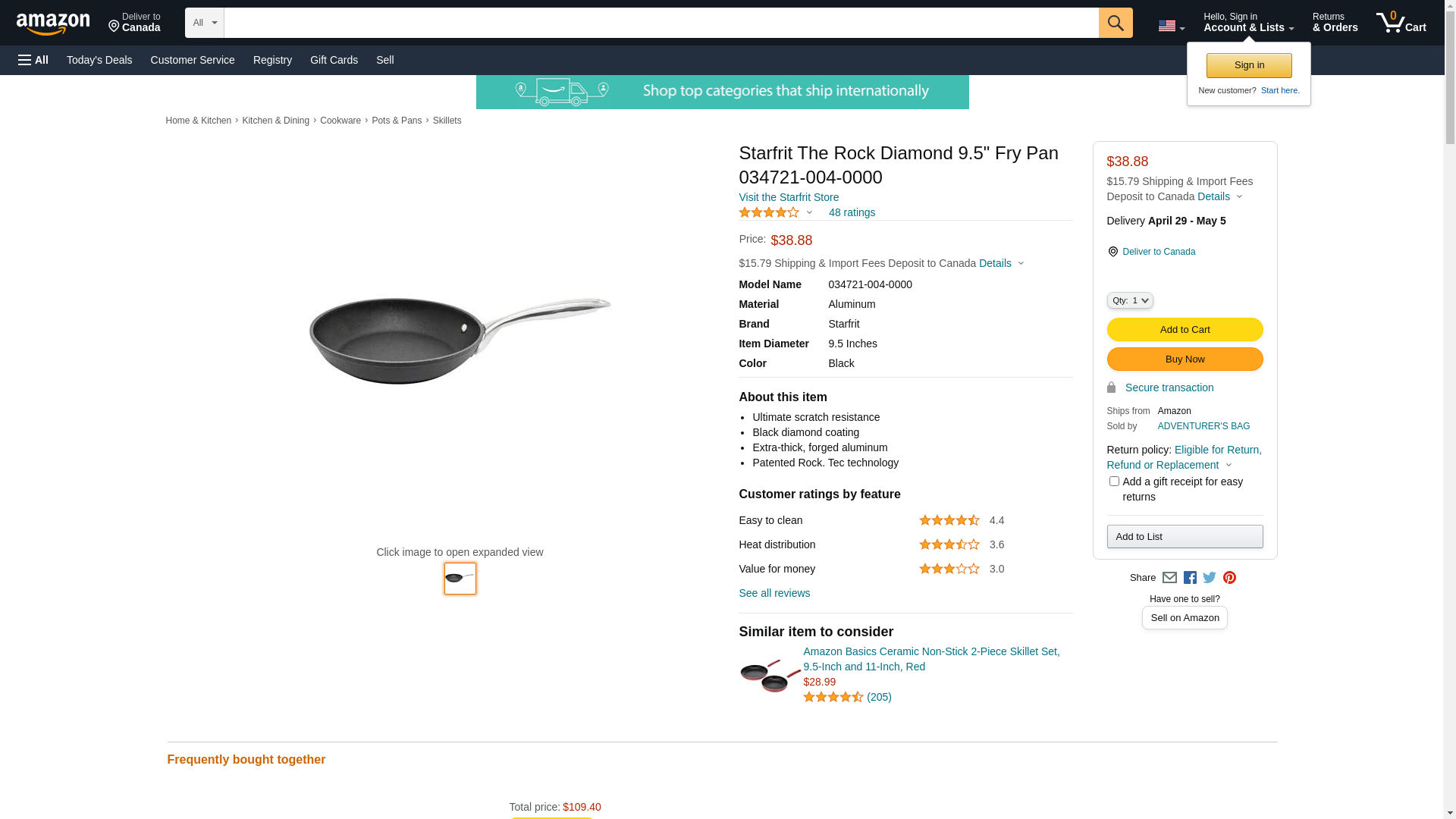Share product via email icon

click(1169, 578)
